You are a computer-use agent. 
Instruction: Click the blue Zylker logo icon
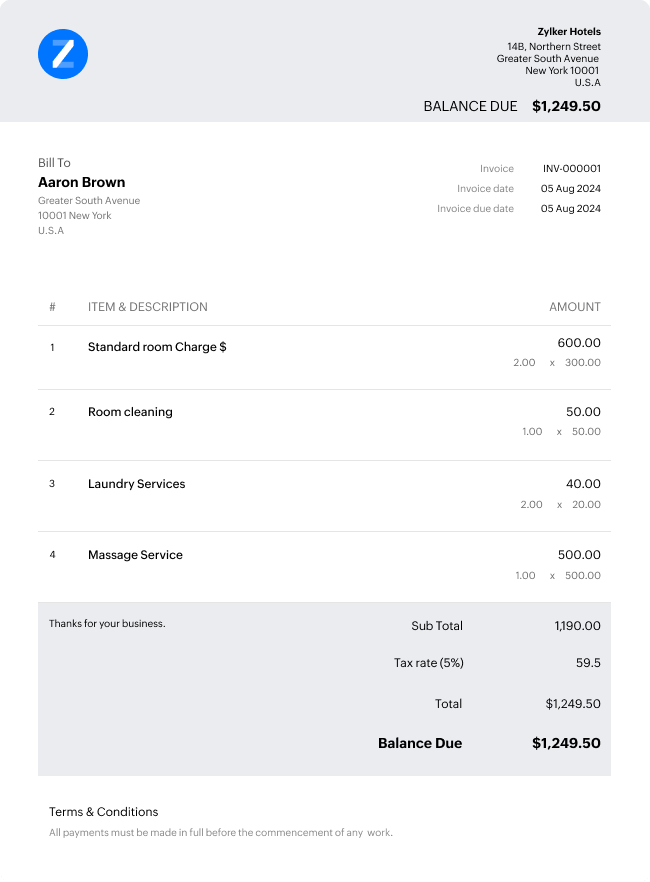tap(63, 54)
